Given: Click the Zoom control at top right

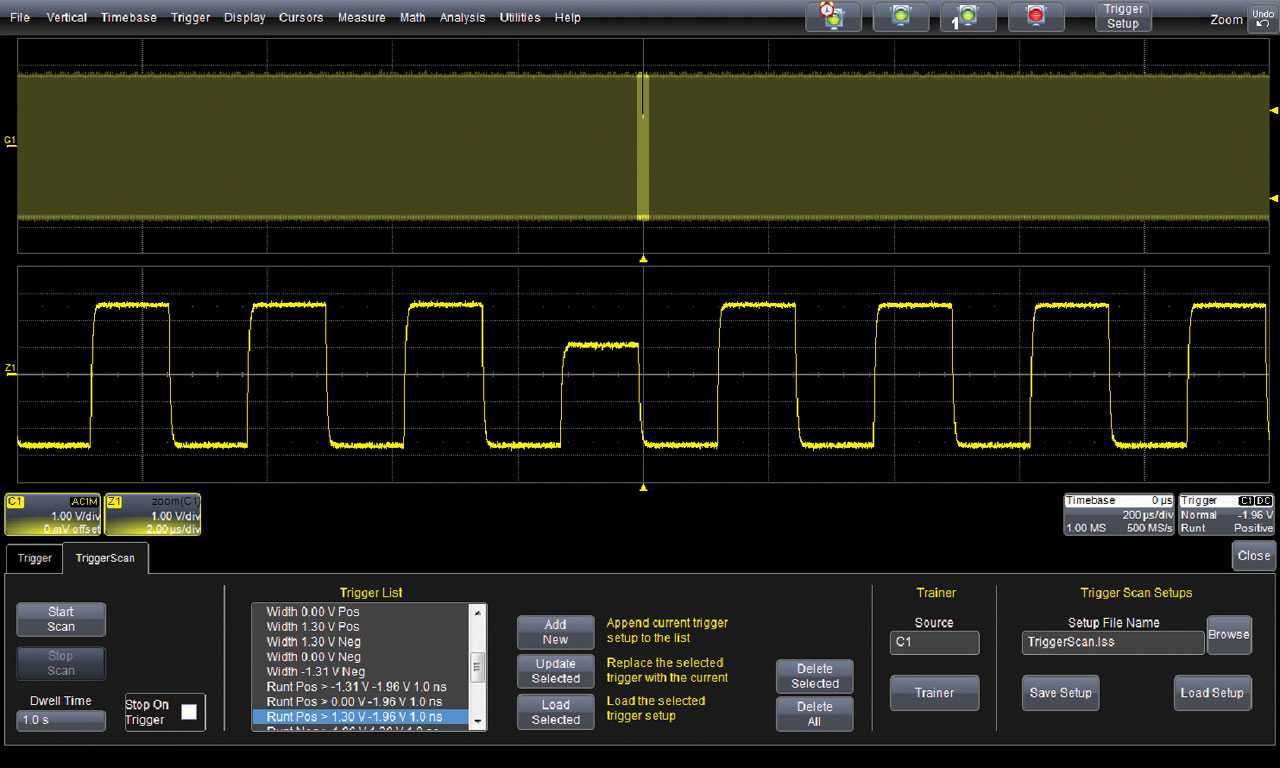Looking at the screenshot, I should (x=1226, y=19).
